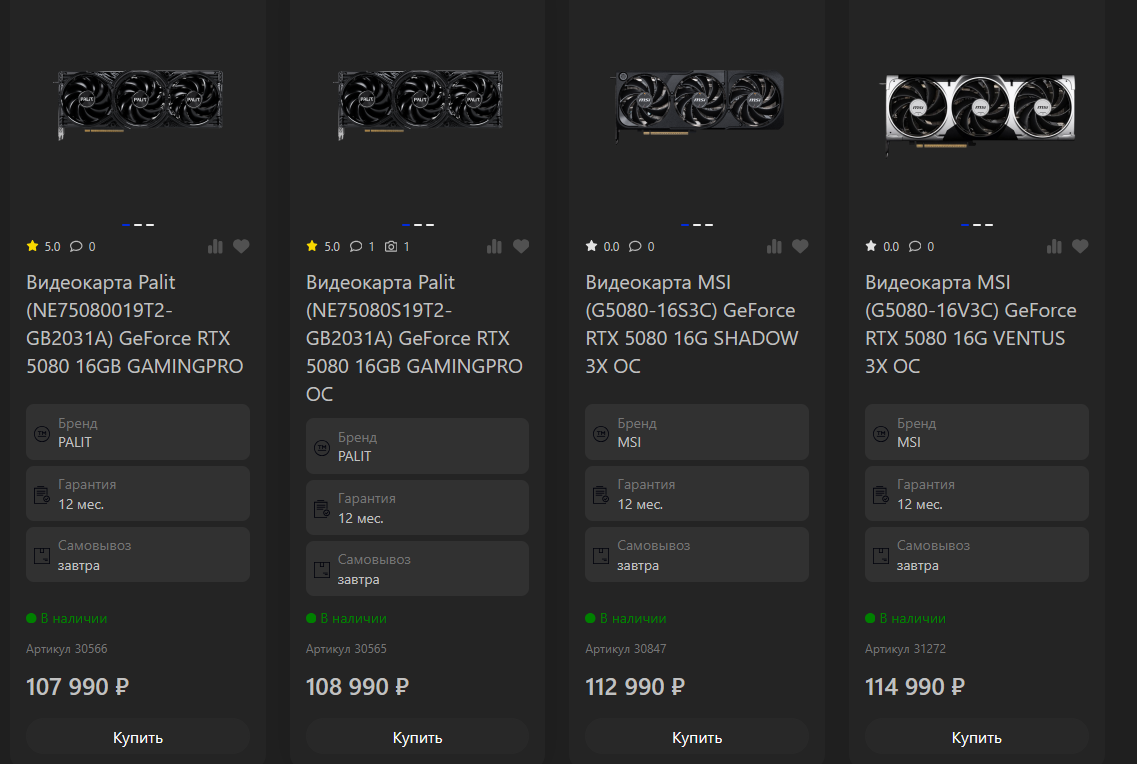This screenshot has width=1137, height=764.
Task: Click brand icon in Palit article 30566 card
Action: pos(42,433)
